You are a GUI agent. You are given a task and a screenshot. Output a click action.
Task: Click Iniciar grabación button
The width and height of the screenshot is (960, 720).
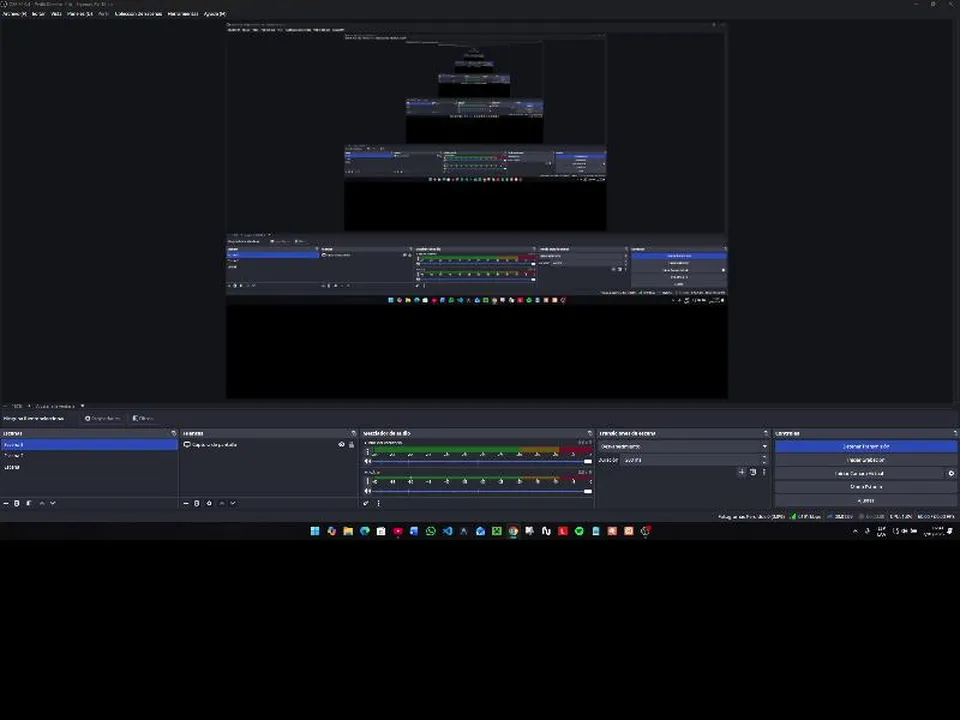click(x=866, y=460)
